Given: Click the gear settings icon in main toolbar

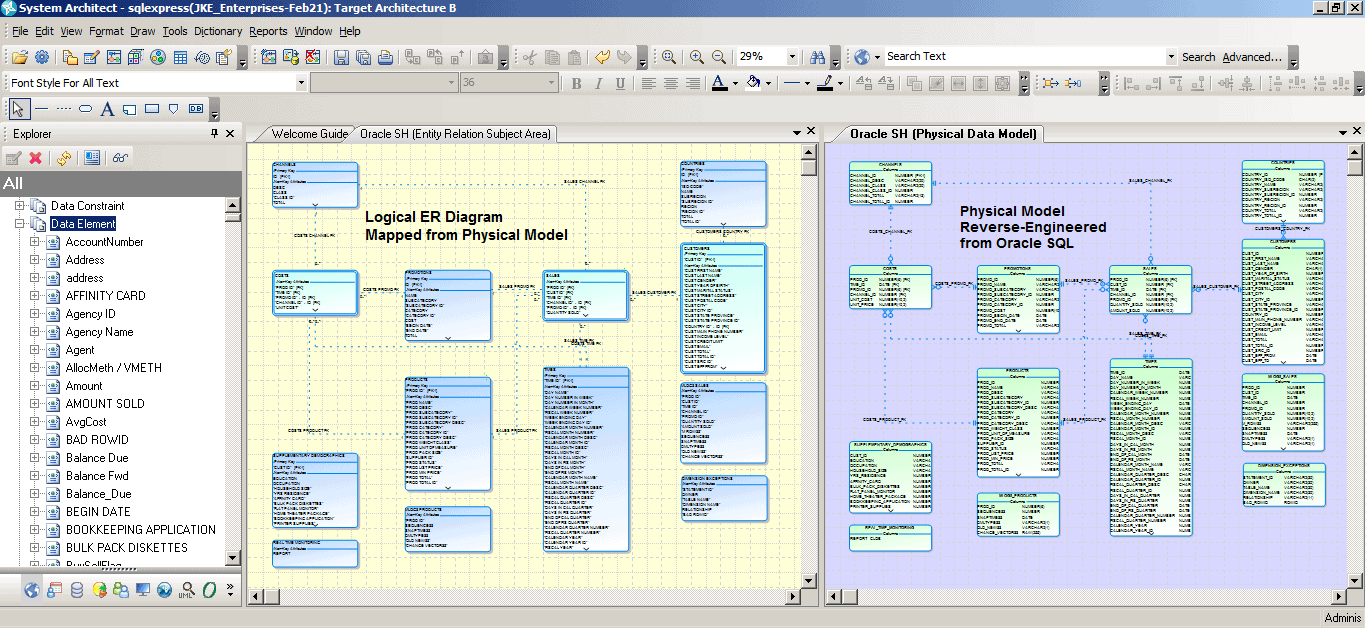Looking at the screenshot, I should 42,57.
